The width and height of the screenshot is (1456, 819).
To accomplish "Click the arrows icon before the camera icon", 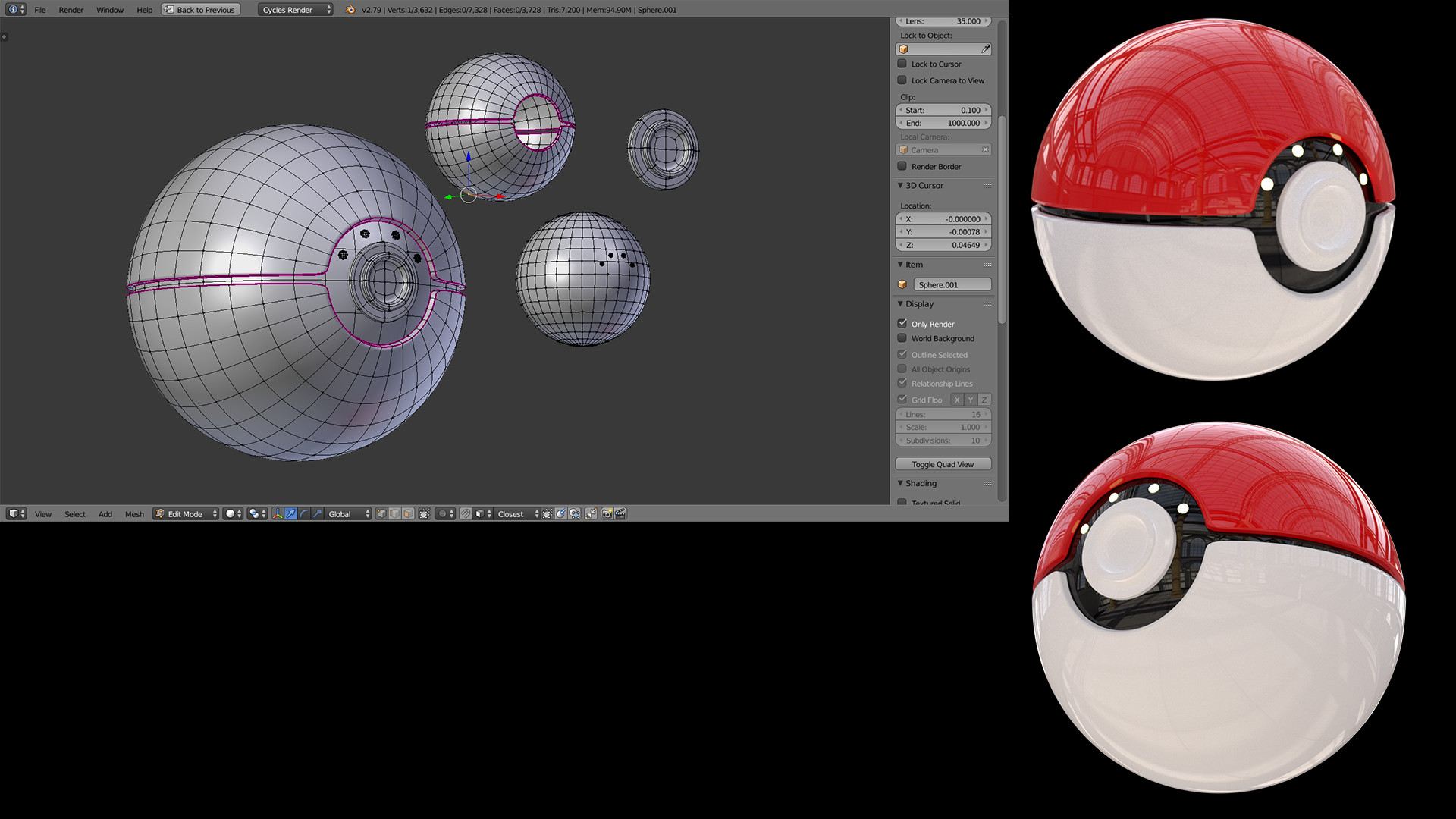I will 591,514.
